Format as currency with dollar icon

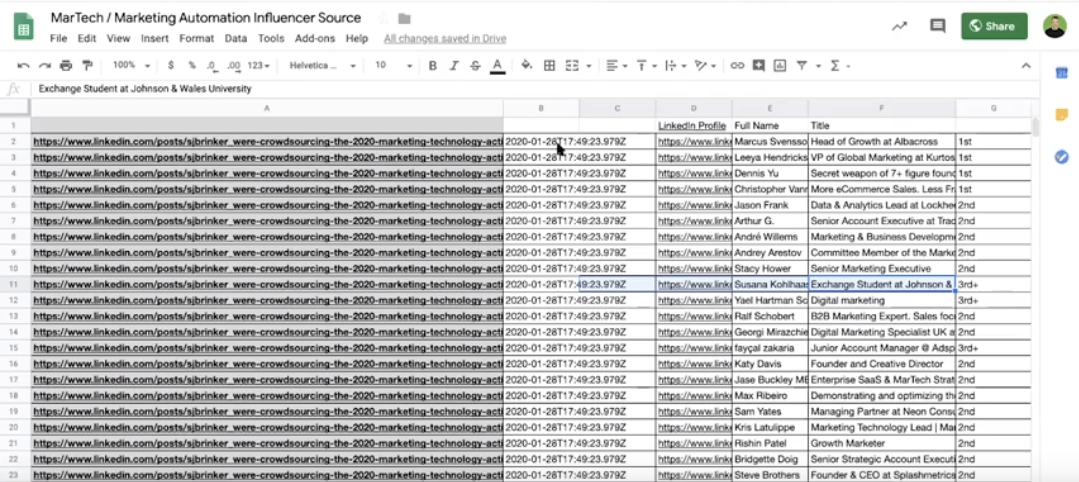(171, 65)
